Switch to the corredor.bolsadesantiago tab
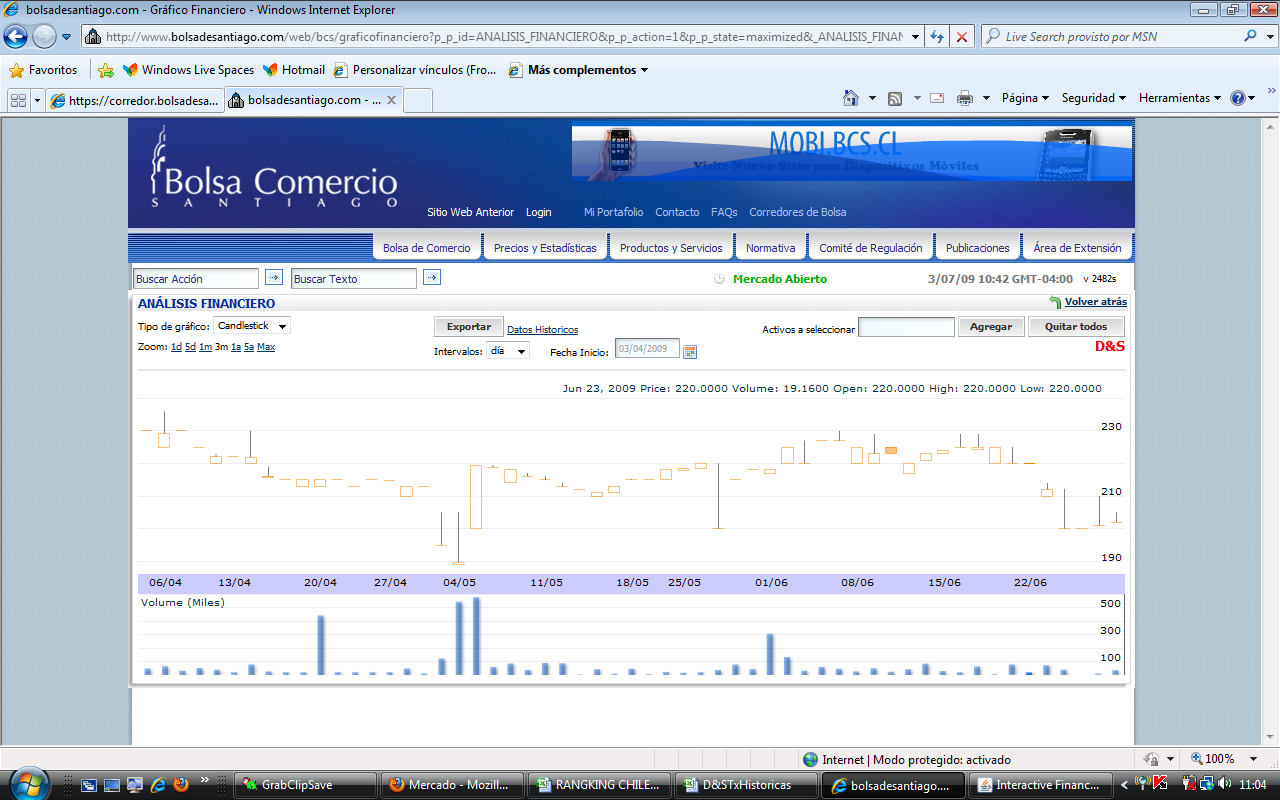 [133, 100]
